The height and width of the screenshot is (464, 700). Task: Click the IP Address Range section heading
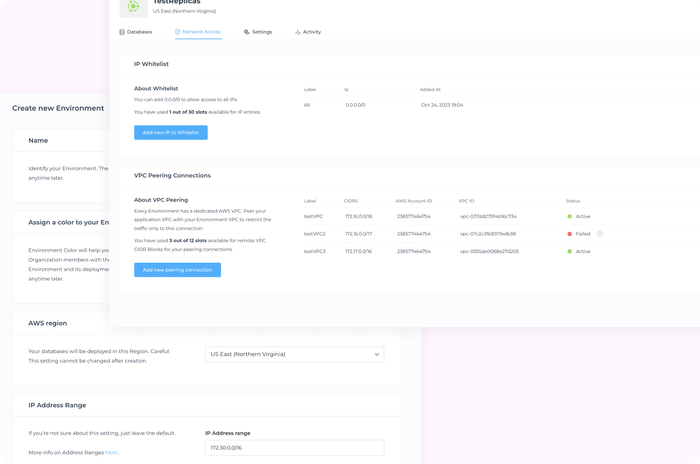[x=57, y=405]
